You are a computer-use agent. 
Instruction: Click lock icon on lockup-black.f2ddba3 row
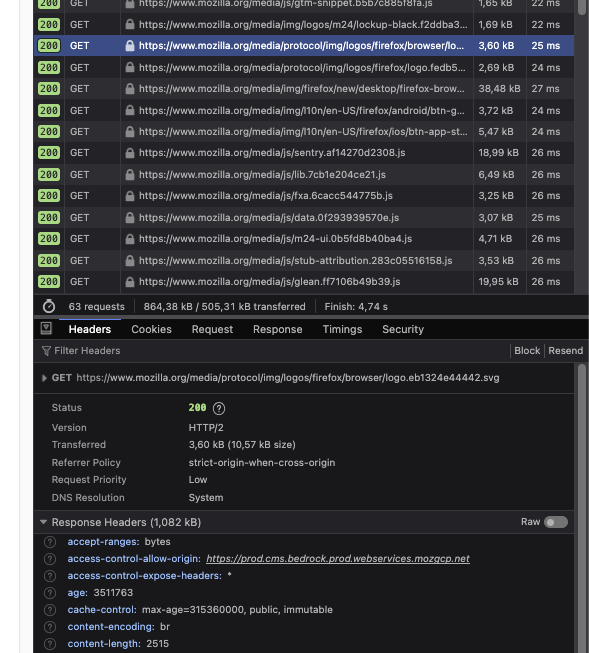click(130, 25)
